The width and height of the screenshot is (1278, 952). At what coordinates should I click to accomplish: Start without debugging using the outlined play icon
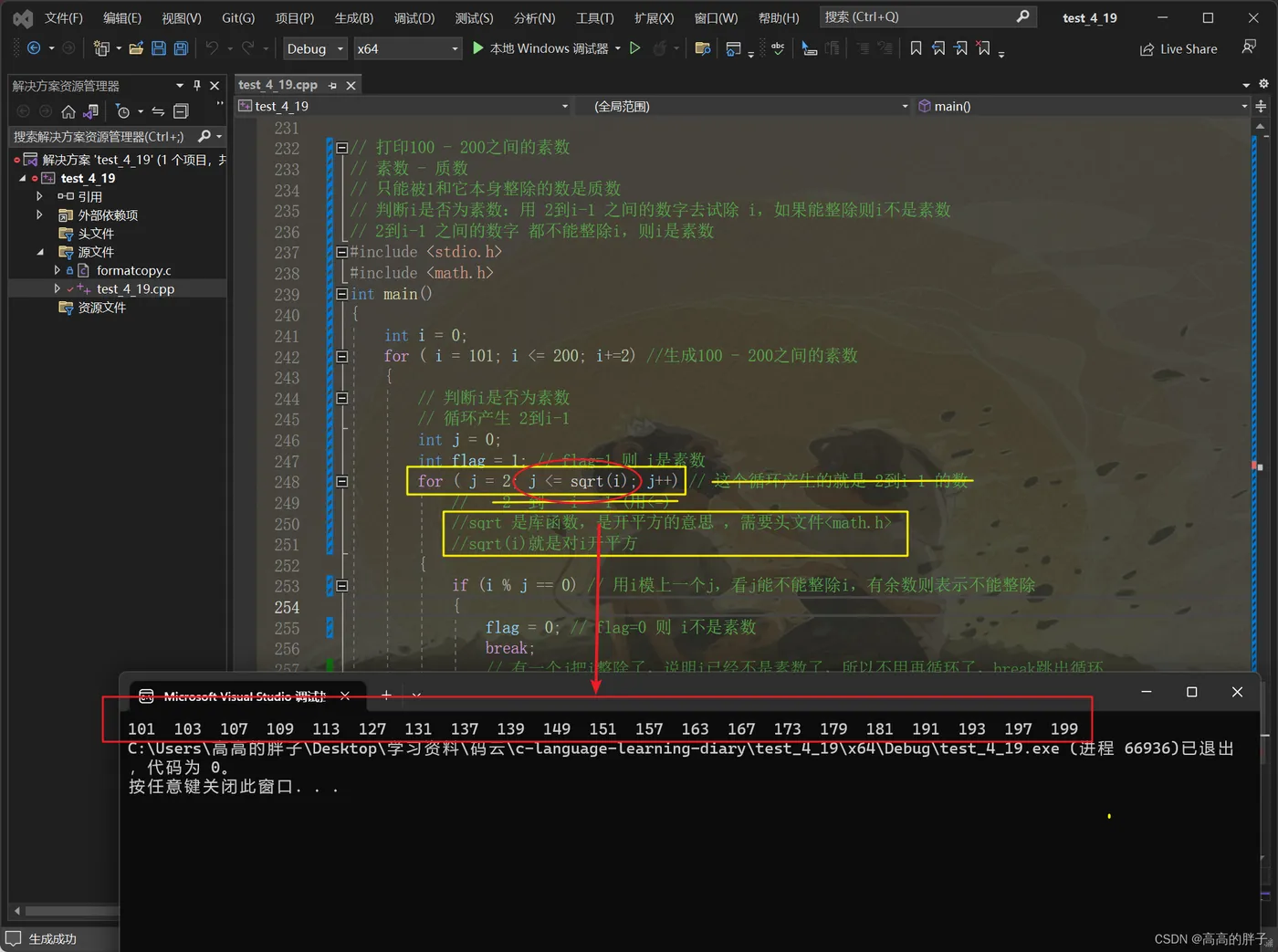click(635, 48)
